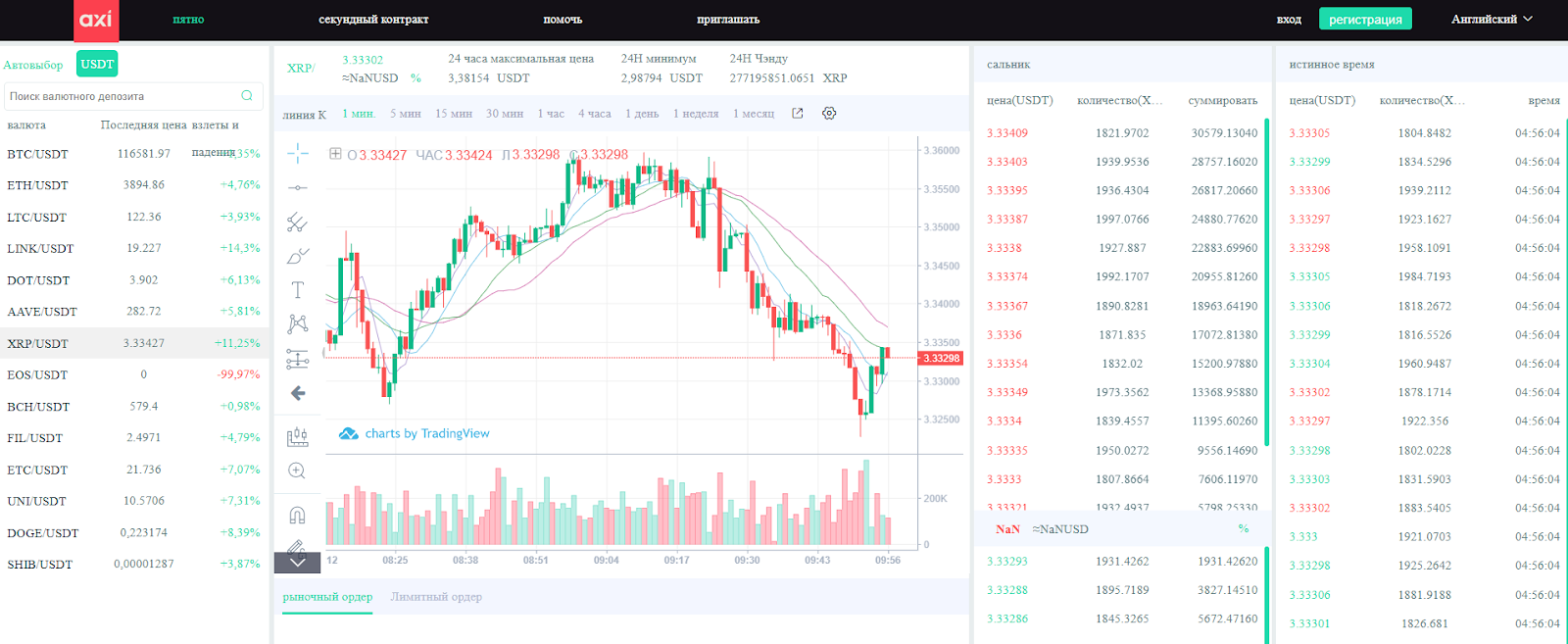
Task: Expand the chart legend indicator box
Action: pos(335,154)
